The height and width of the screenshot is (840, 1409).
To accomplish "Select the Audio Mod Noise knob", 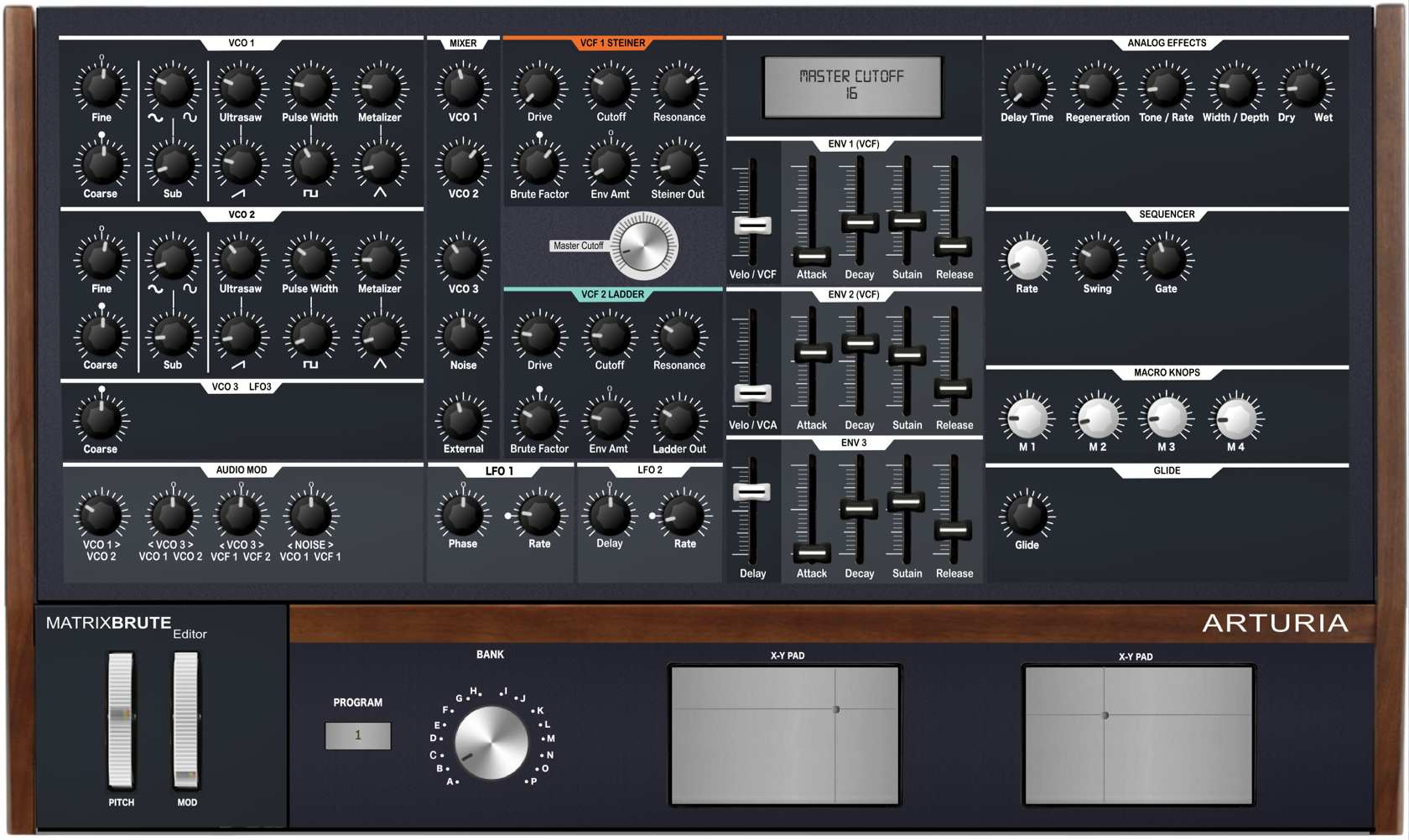I will coord(310,514).
